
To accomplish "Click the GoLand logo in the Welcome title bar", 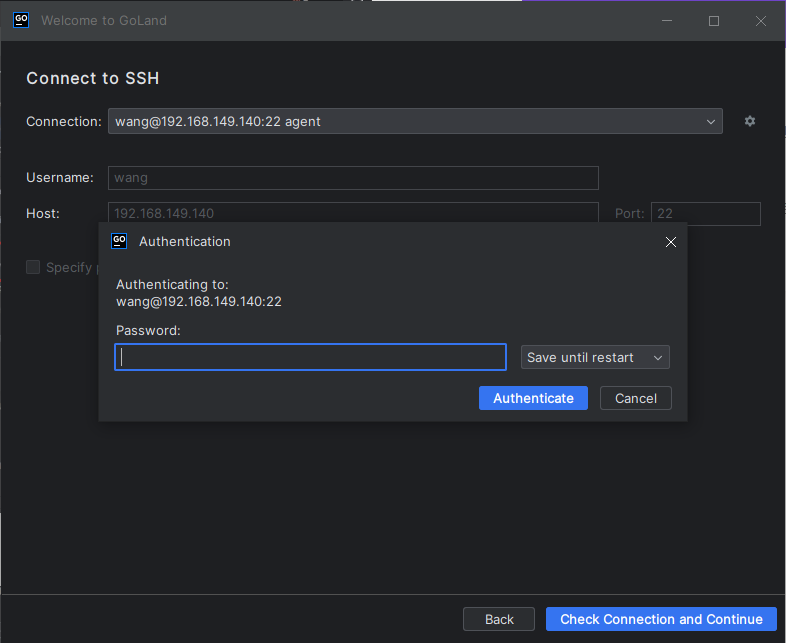I will click(x=20, y=20).
